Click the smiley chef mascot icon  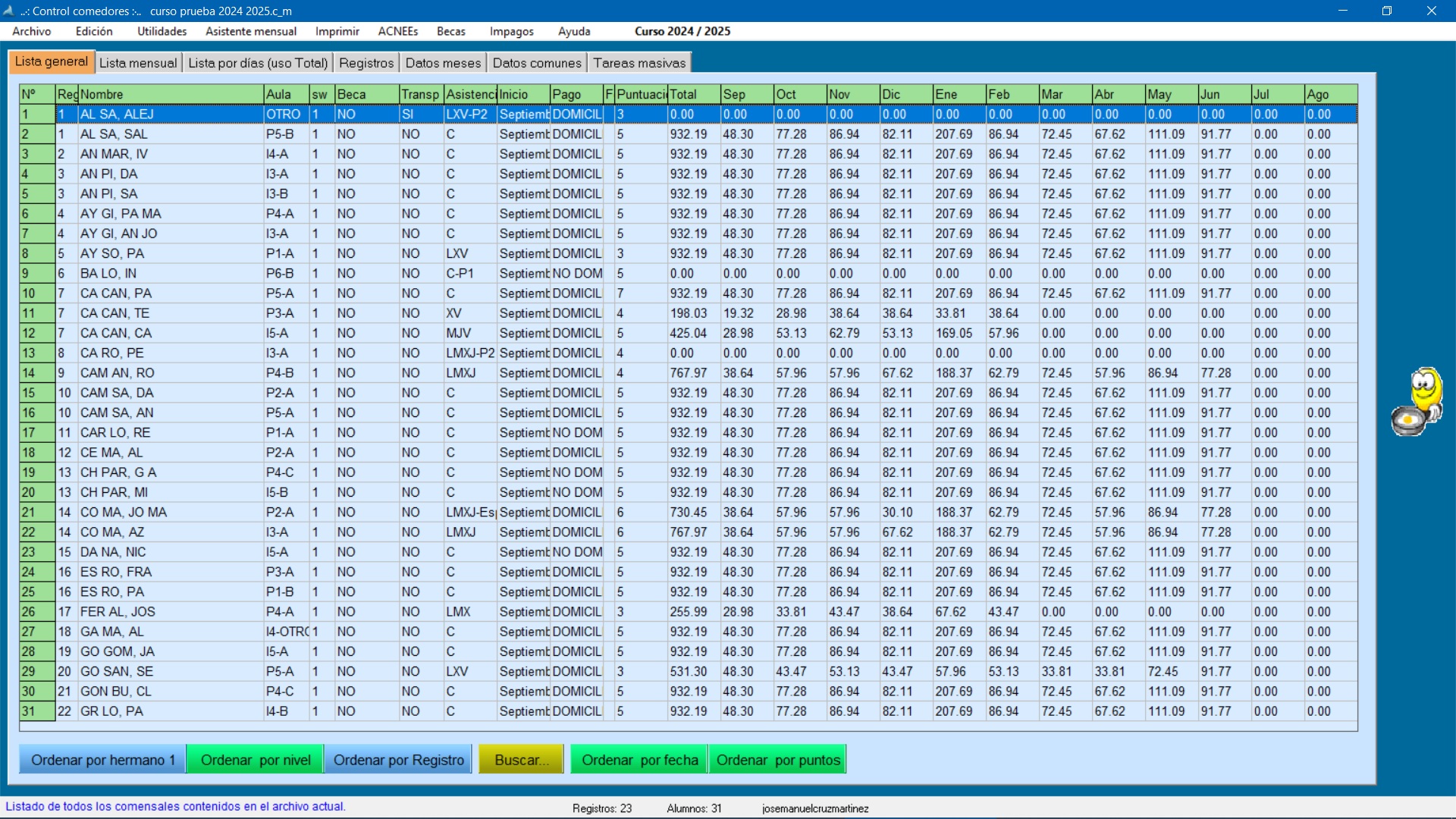click(x=1417, y=402)
